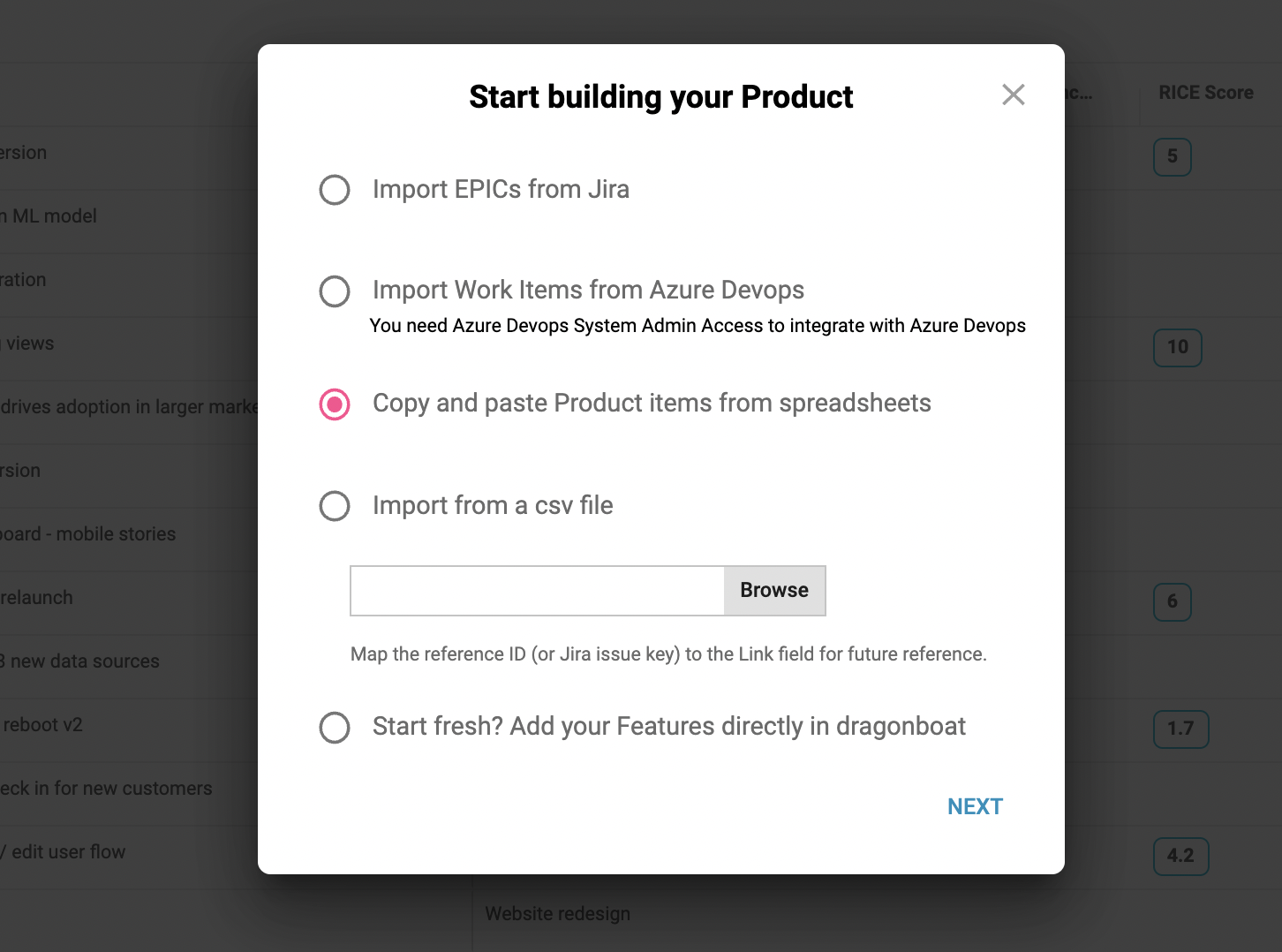Select Start fresh in dragonboat radio button

click(x=335, y=728)
